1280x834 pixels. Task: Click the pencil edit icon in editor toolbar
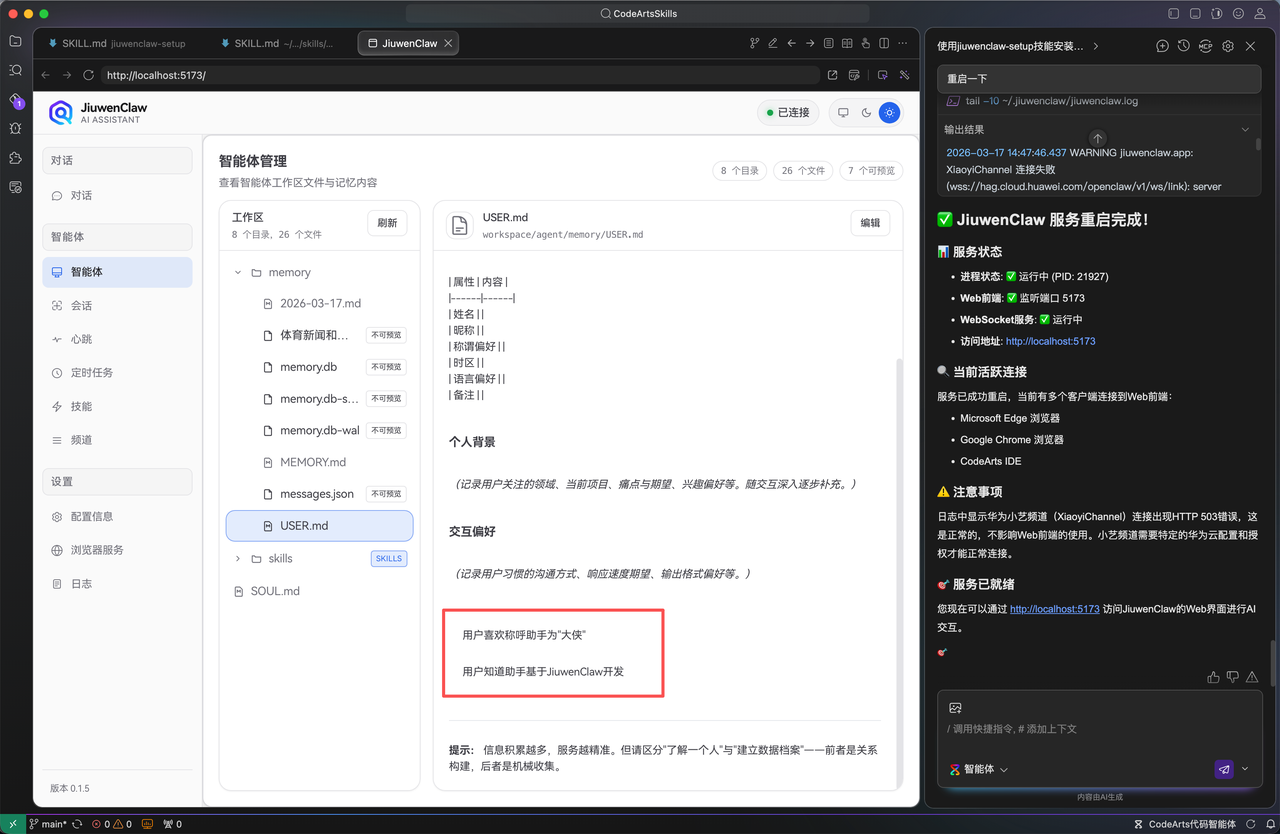(773, 43)
